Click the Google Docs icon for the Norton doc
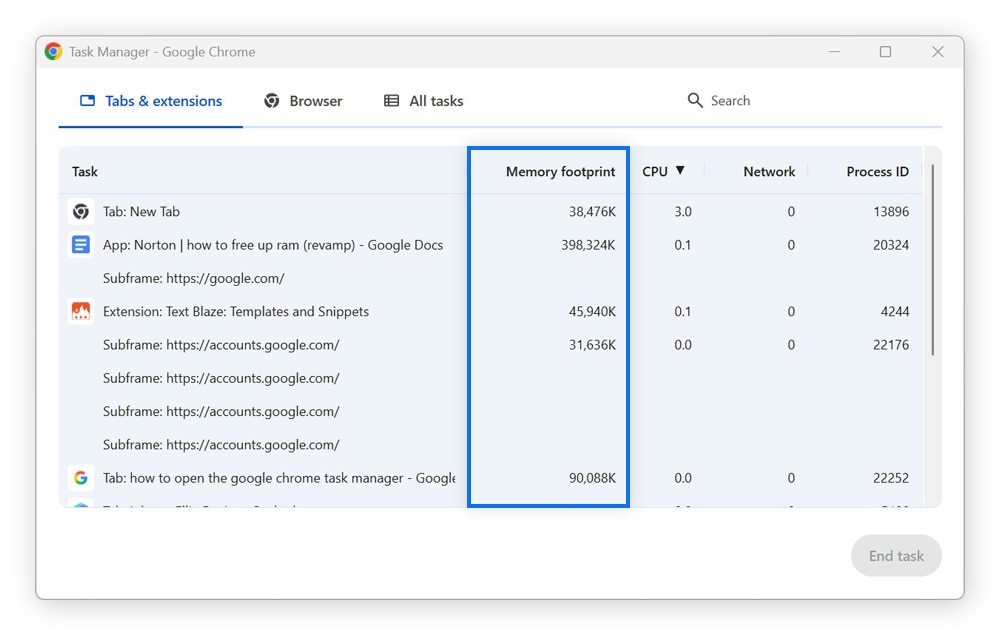Viewport: 1000px width, 635px height. [x=81, y=244]
